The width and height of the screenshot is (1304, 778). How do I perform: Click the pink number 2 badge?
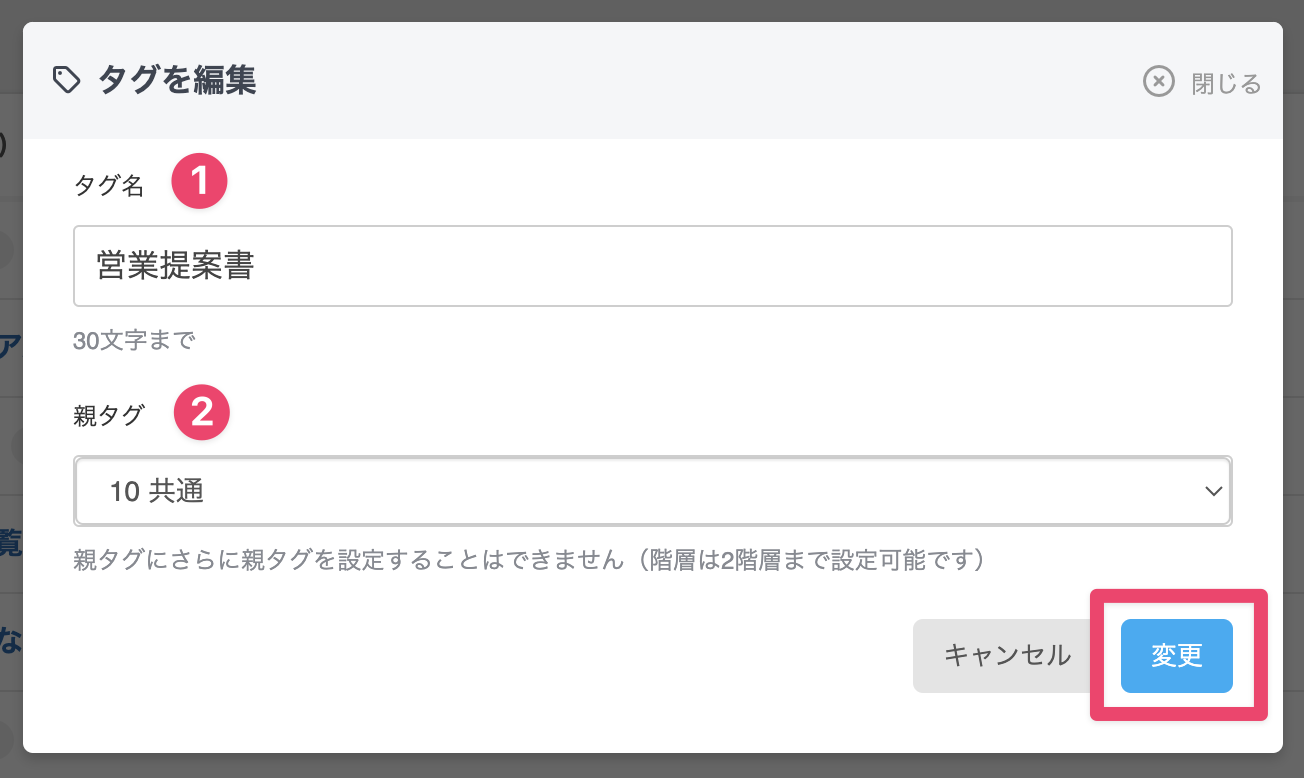202,412
